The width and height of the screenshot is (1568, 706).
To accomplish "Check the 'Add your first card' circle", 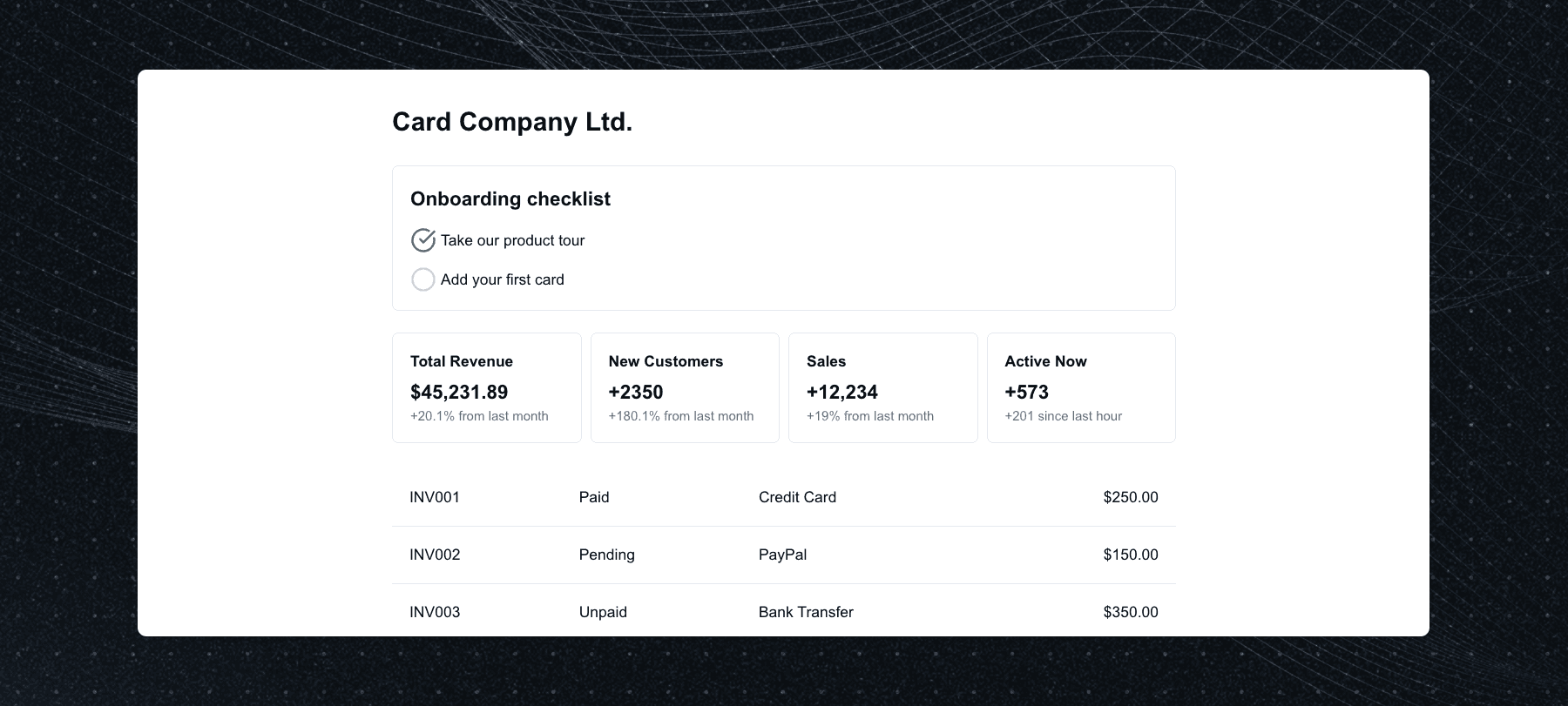I will coord(422,279).
